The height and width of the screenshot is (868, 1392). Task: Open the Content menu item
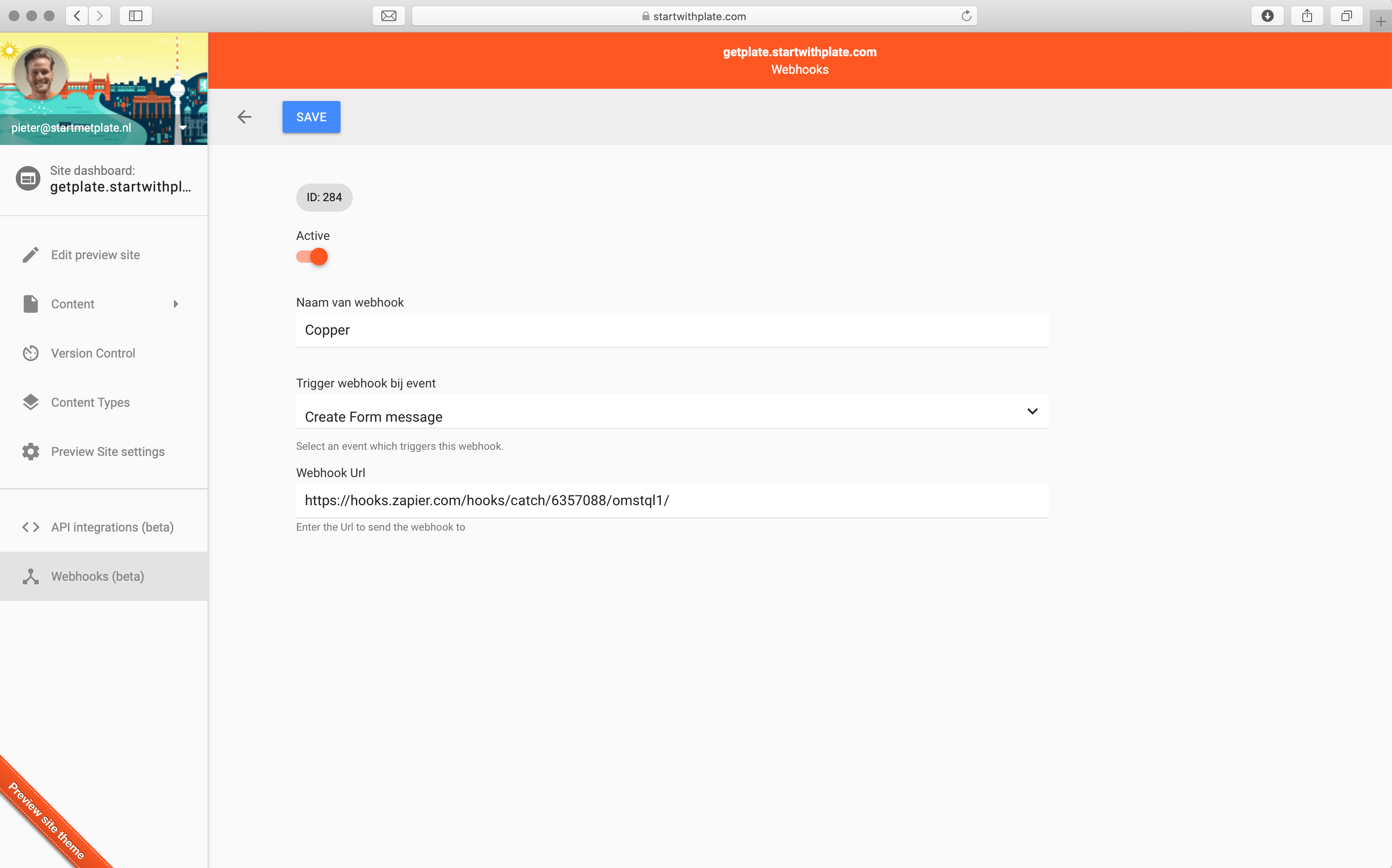click(73, 304)
